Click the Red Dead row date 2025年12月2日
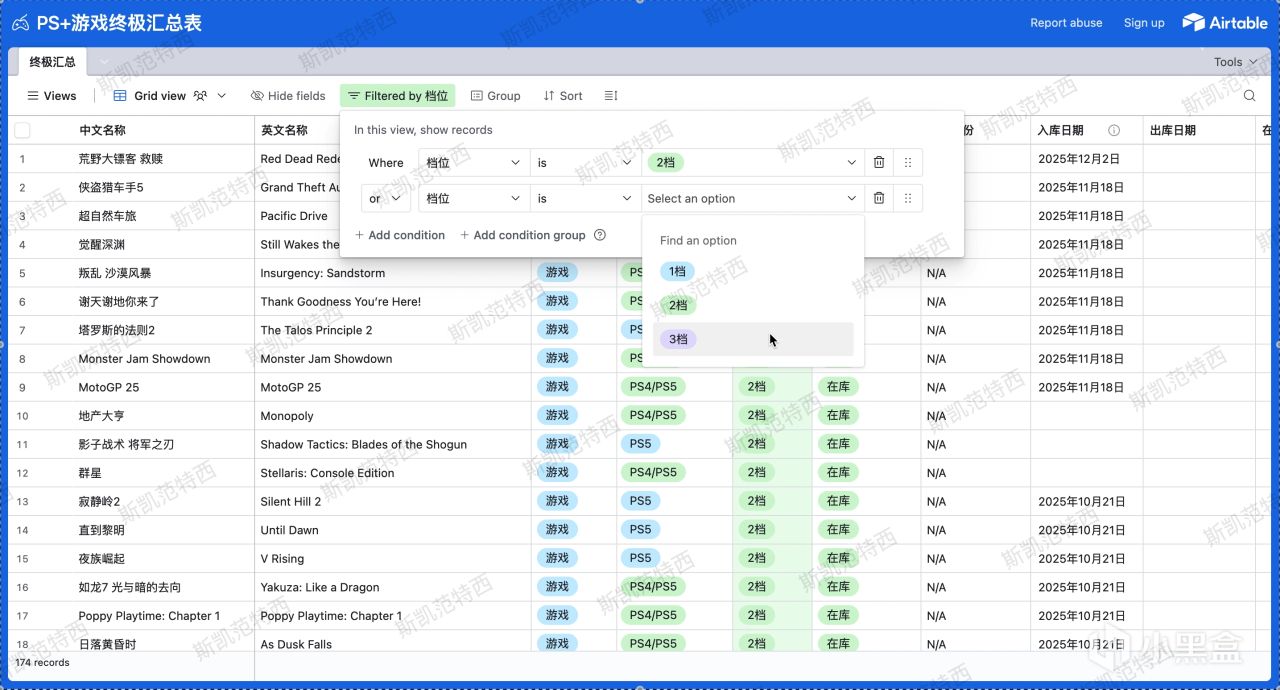1280x690 pixels. point(1078,159)
